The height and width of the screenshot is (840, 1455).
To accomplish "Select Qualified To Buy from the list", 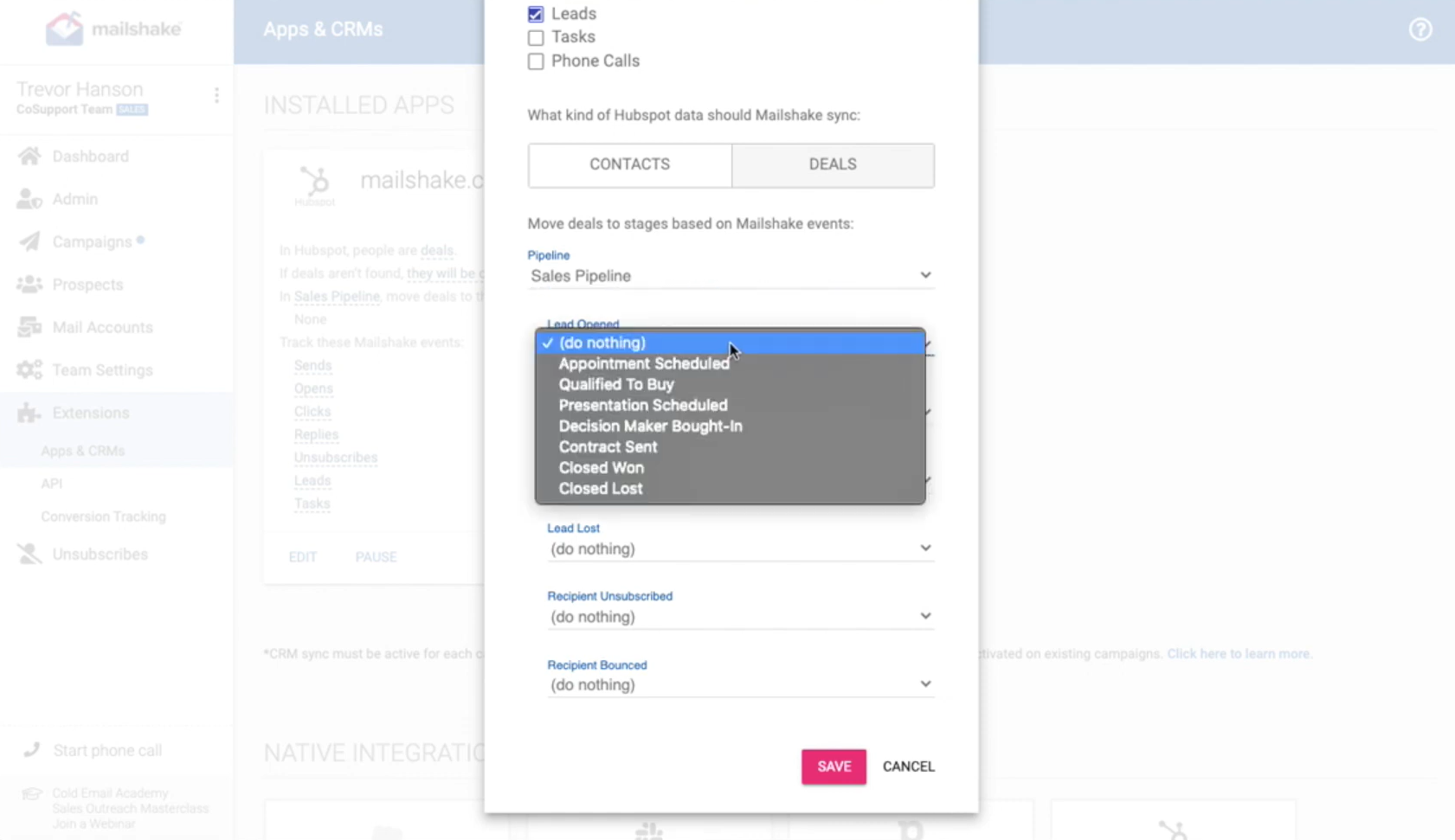I will click(615, 384).
